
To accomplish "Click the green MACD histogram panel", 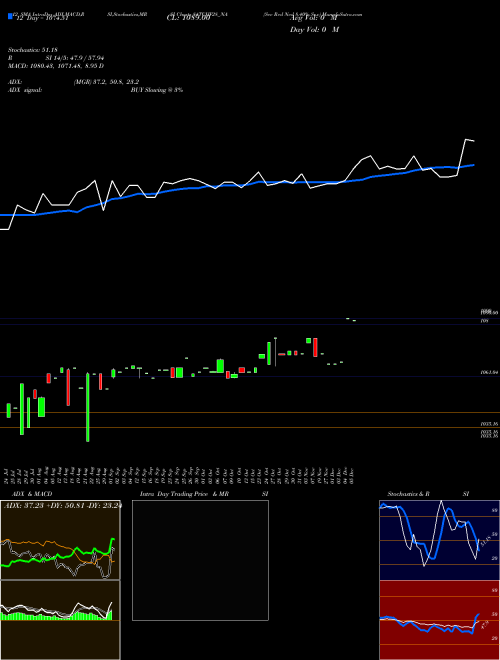I will pos(60,620).
